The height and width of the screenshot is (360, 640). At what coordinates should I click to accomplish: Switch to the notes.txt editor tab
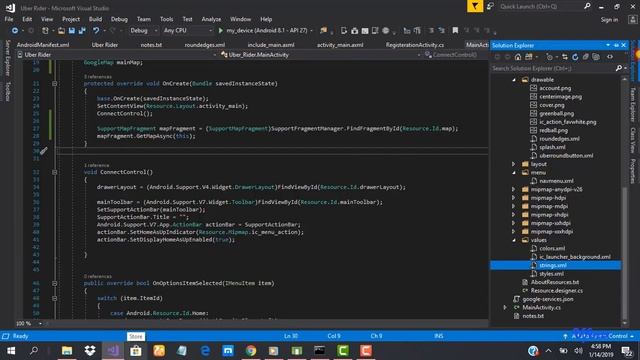click(x=151, y=45)
